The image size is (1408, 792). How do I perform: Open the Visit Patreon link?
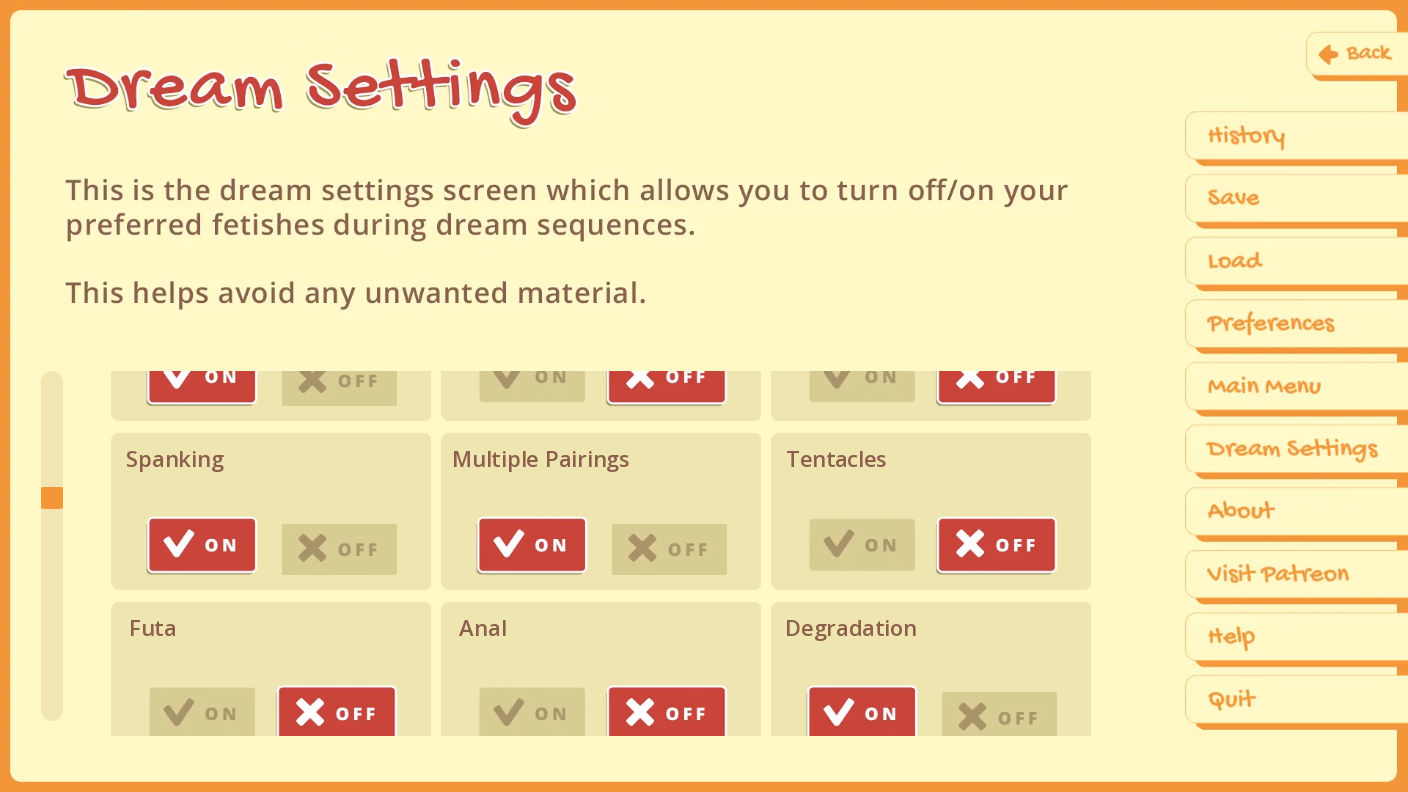(x=1277, y=574)
